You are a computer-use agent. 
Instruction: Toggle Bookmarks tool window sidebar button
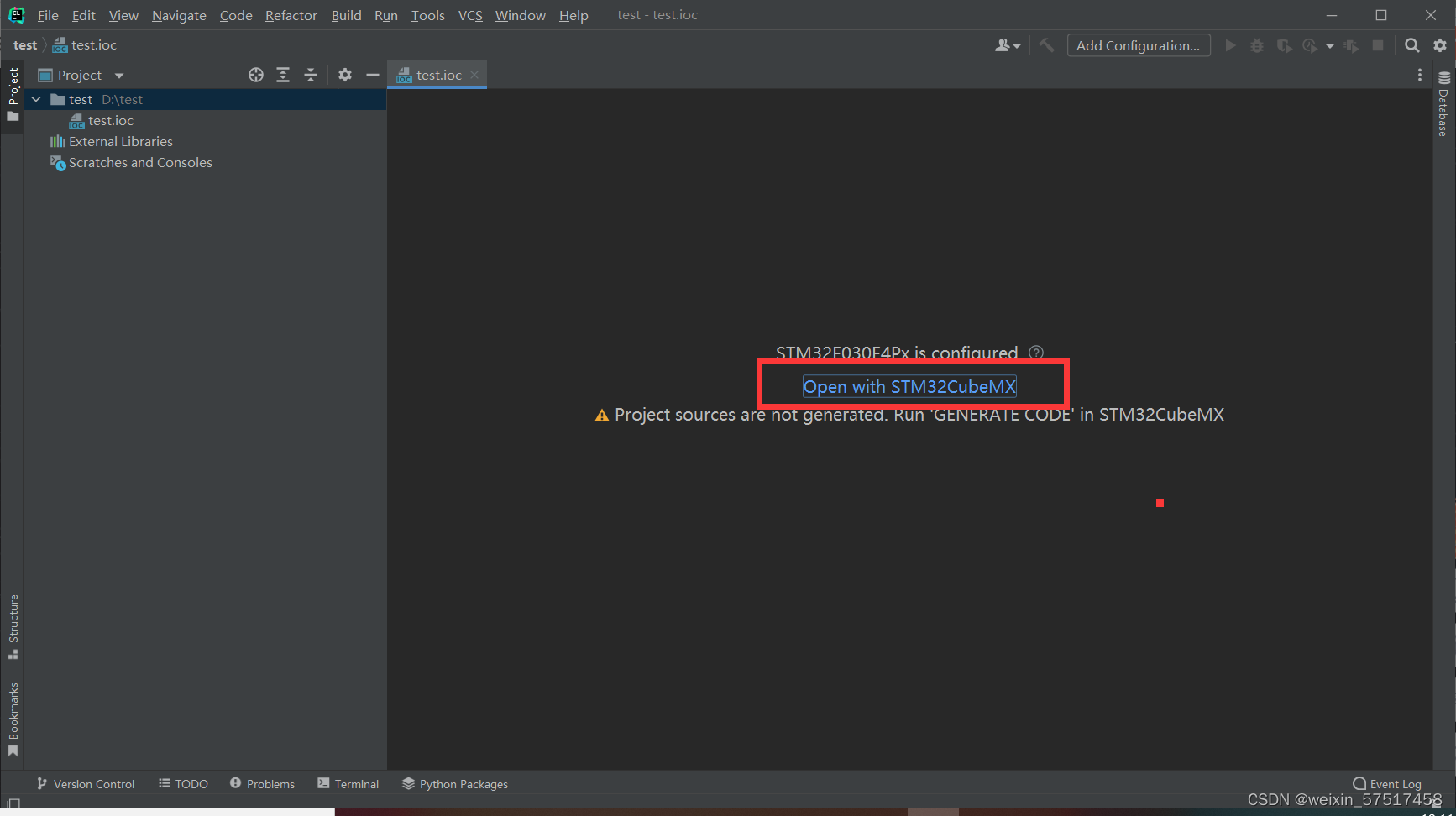[x=13, y=719]
